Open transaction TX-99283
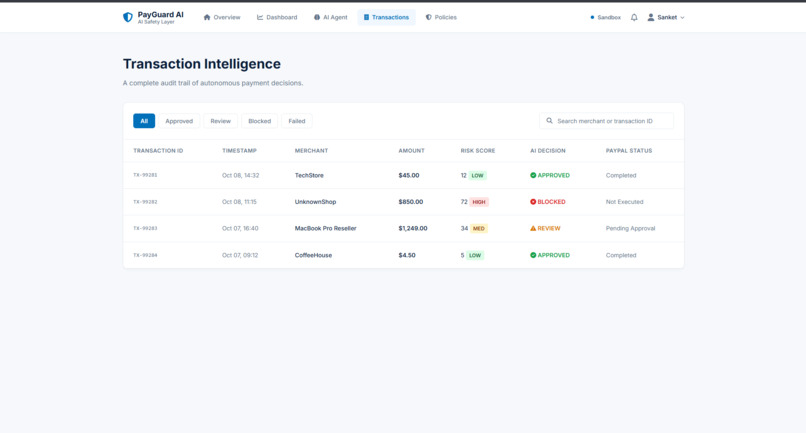Image resolution: width=806 pixels, height=433 pixels. point(145,228)
